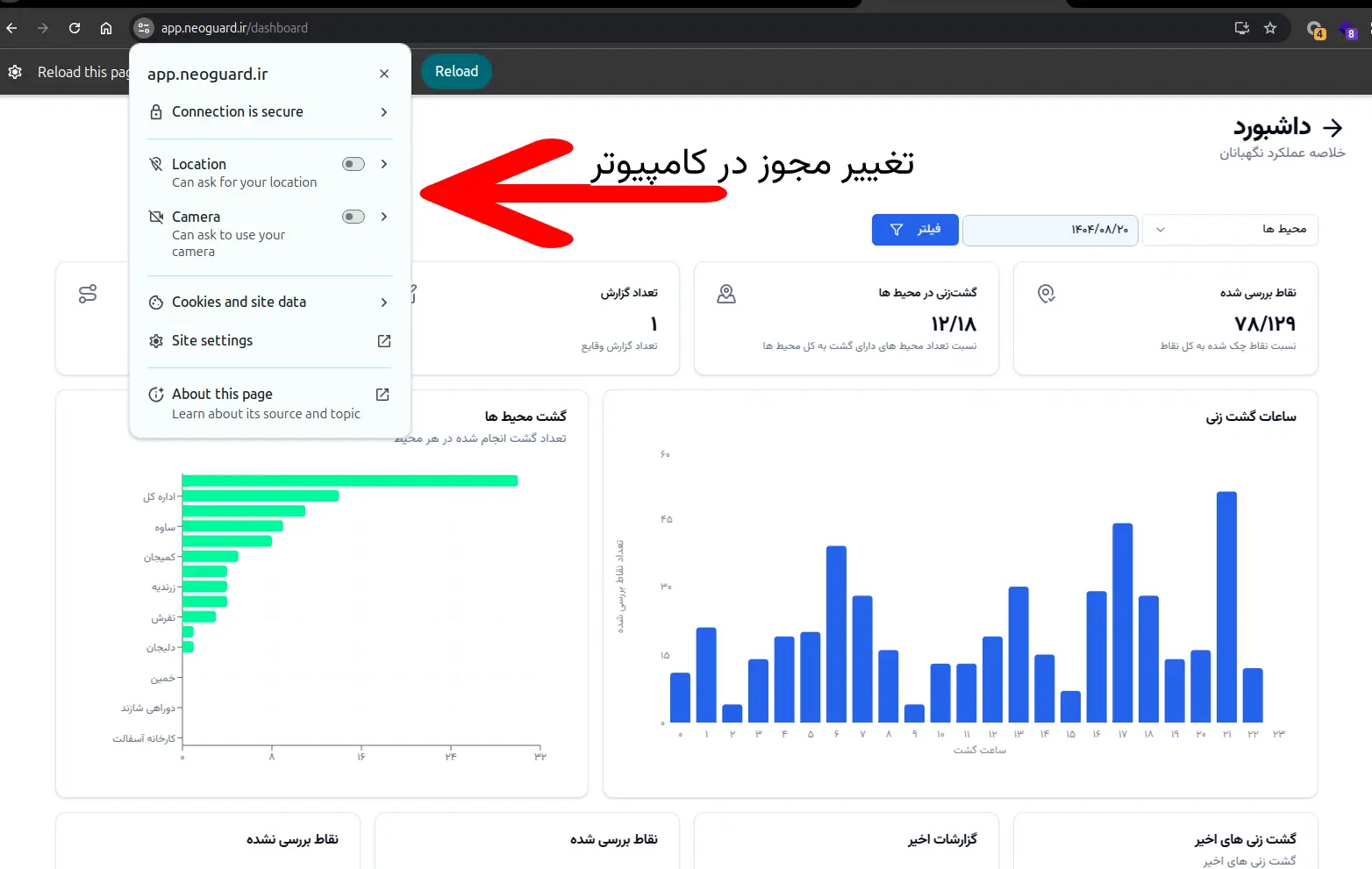The height and width of the screenshot is (869, 1372).
Task: Bookmark this page with the star icon
Action: pyautogui.click(x=1269, y=28)
